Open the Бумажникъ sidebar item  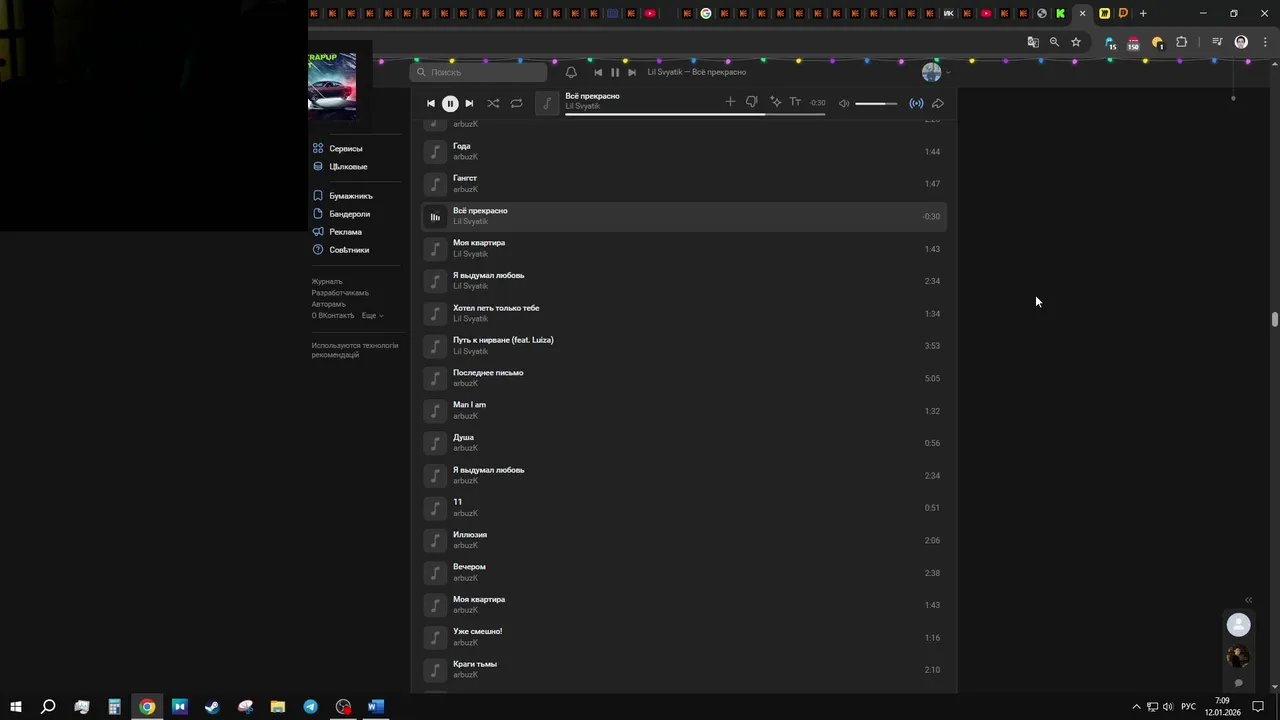pyautogui.click(x=342, y=196)
